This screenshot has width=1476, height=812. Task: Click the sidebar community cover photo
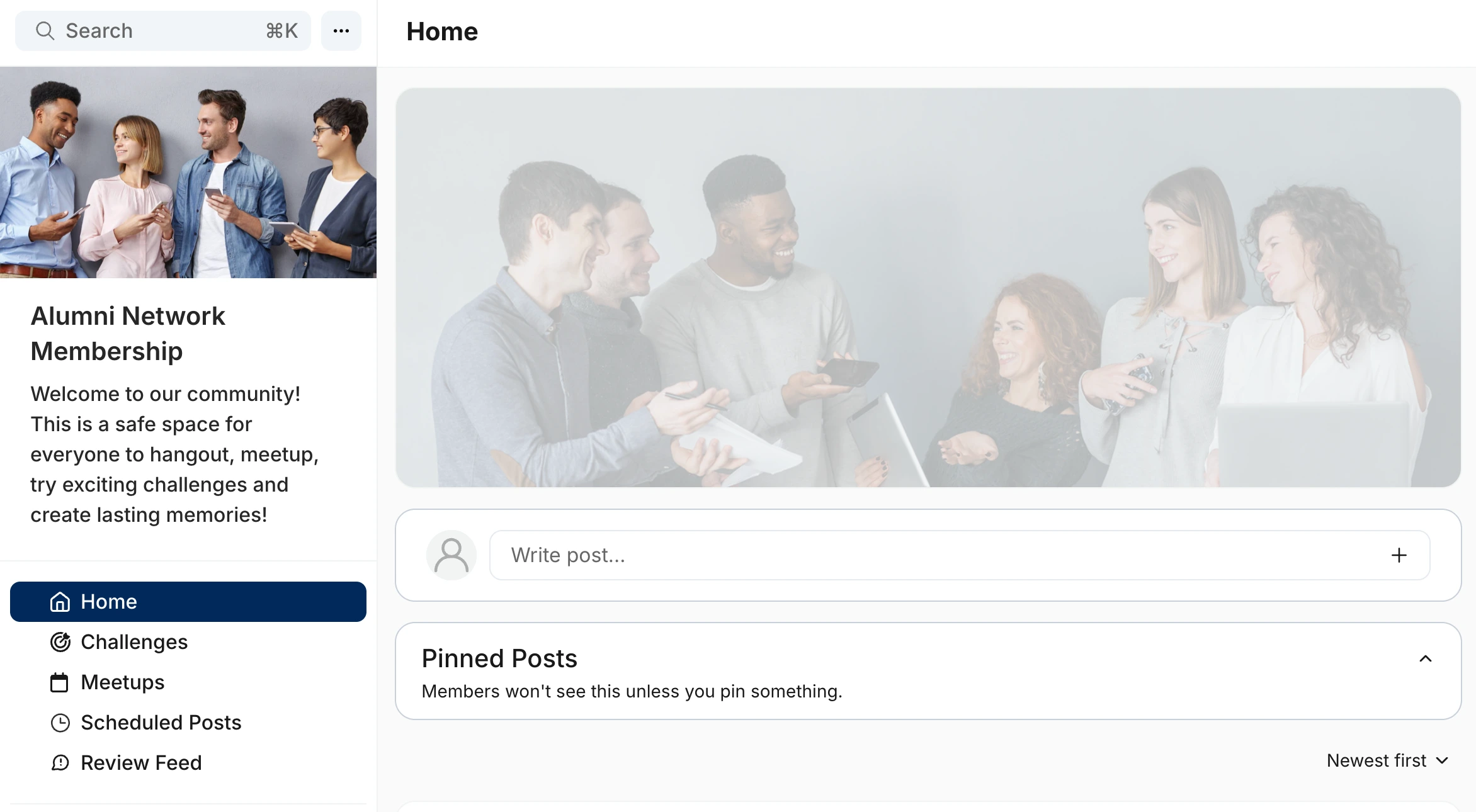[188, 172]
